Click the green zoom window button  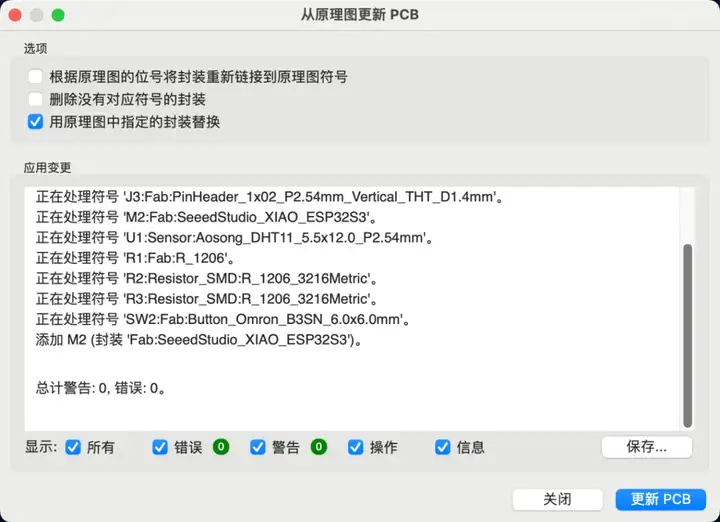pos(58,15)
